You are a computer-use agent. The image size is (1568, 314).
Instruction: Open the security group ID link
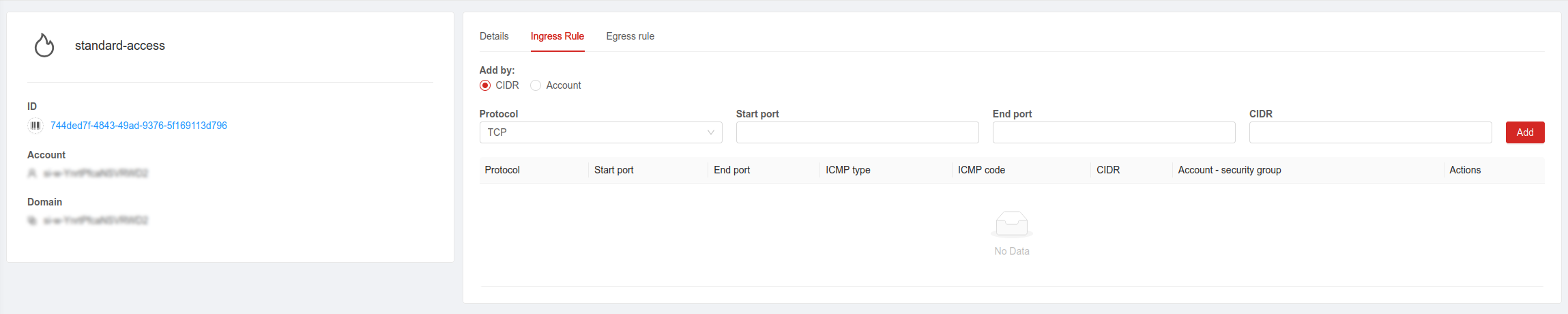[139, 126]
